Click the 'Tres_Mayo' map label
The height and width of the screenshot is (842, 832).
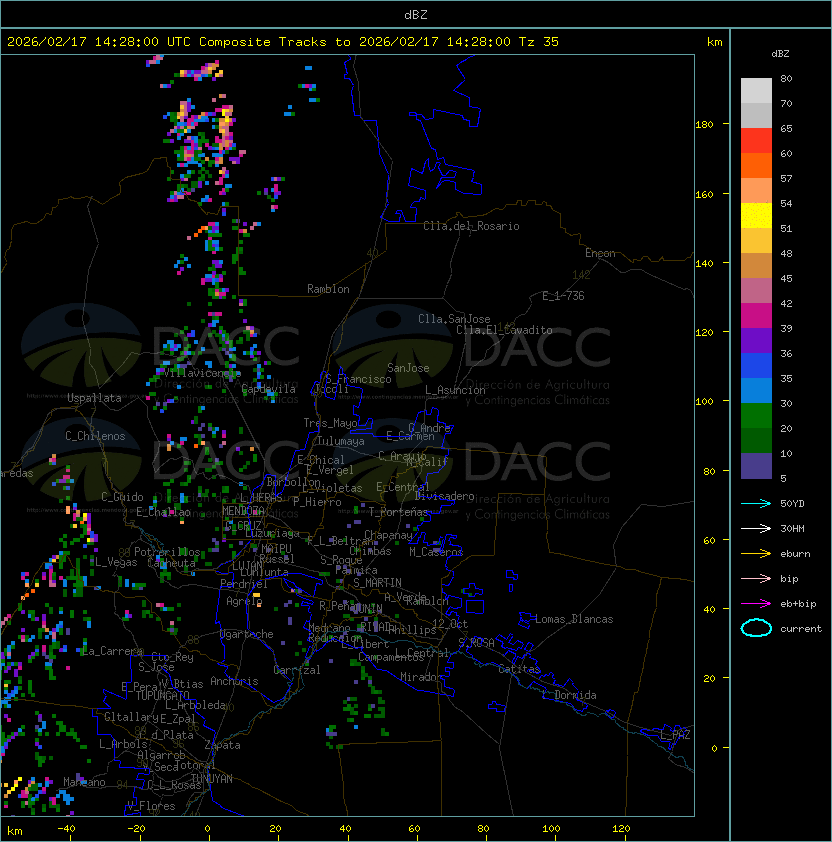[x=330, y=423]
